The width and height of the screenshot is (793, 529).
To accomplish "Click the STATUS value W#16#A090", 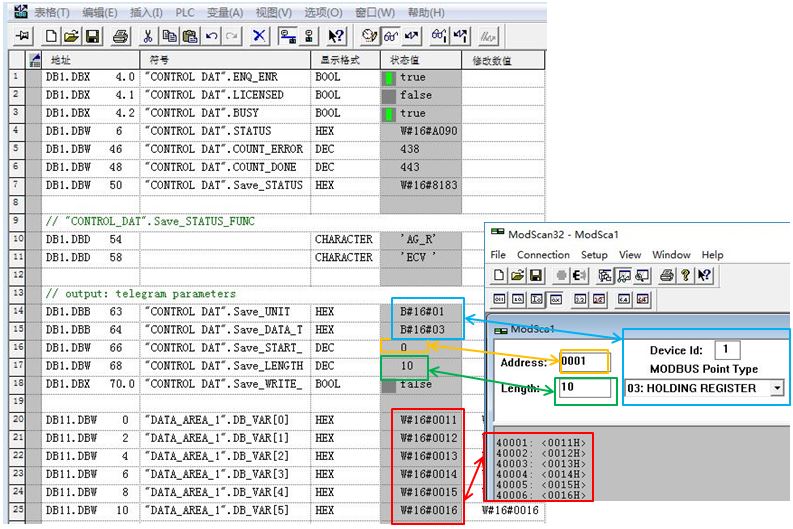I will (421, 131).
